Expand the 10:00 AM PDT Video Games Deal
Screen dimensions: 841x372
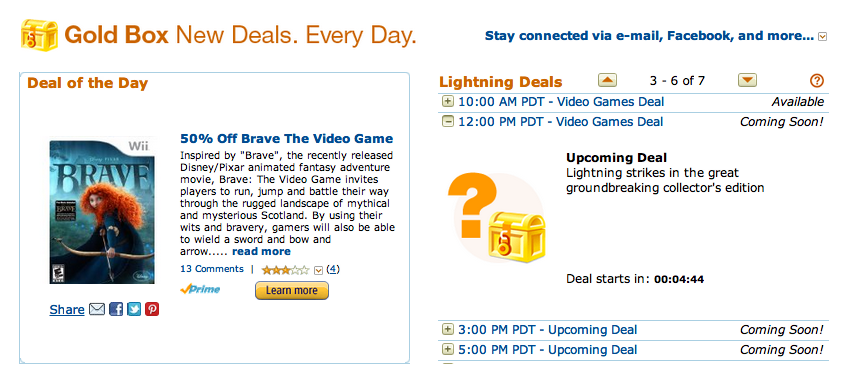(447, 101)
